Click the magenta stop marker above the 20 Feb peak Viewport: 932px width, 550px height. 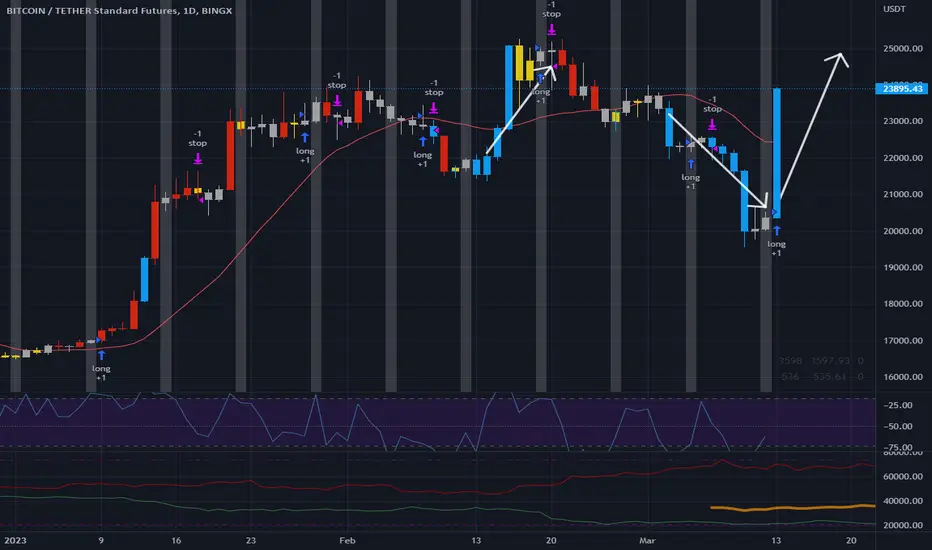[552, 29]
